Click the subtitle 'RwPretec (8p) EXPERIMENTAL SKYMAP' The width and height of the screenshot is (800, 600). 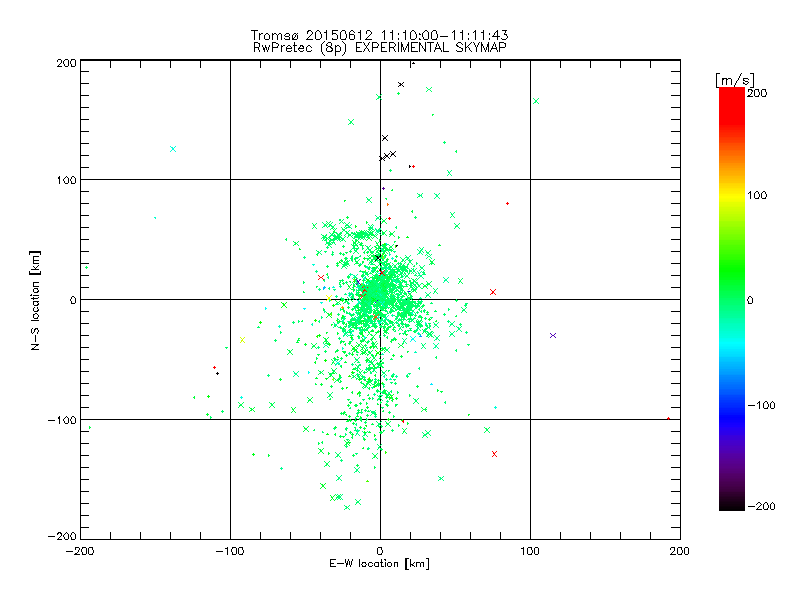(x=380, y=48)
